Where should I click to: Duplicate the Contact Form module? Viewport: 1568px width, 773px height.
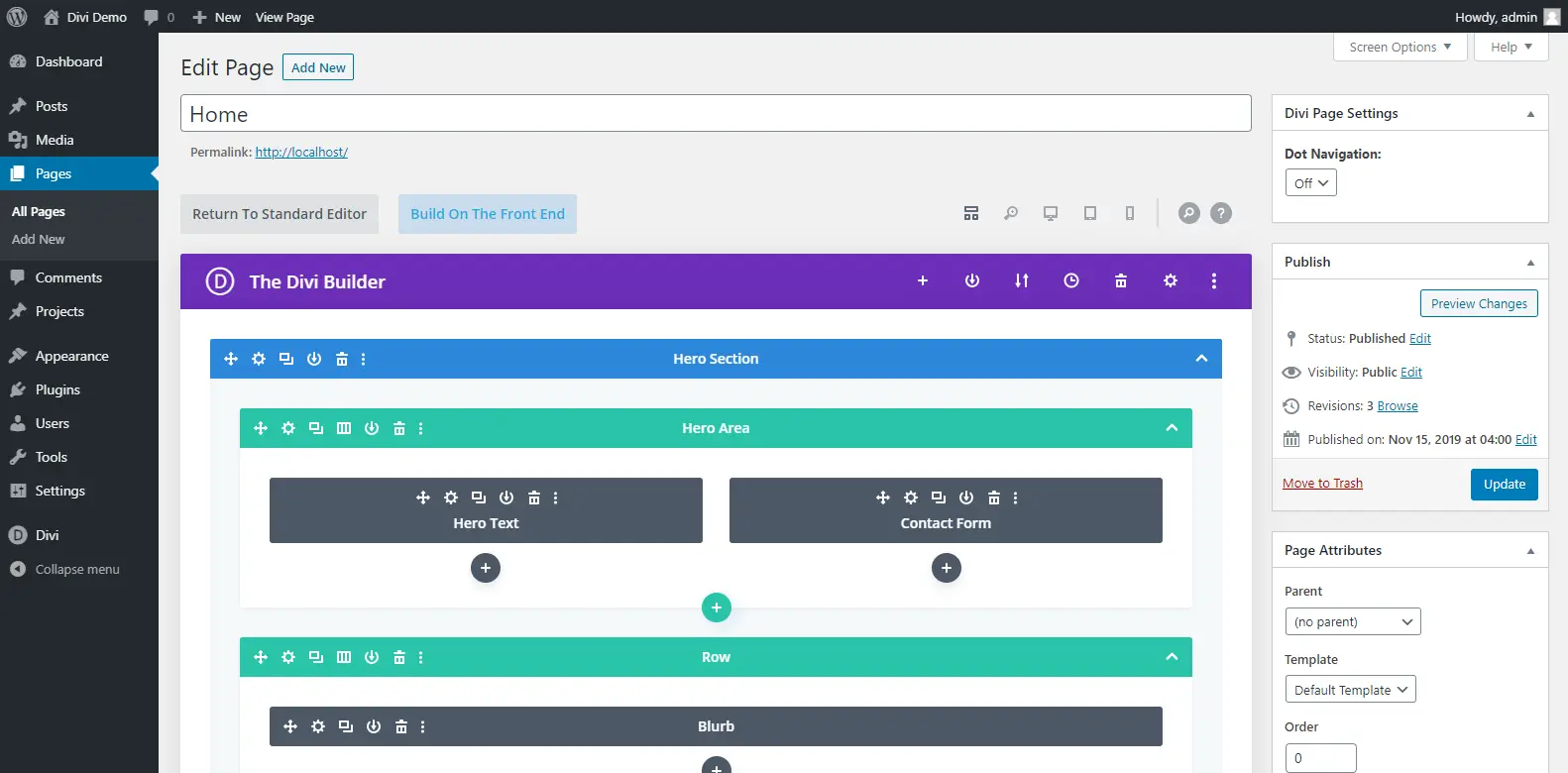[939, 497]
